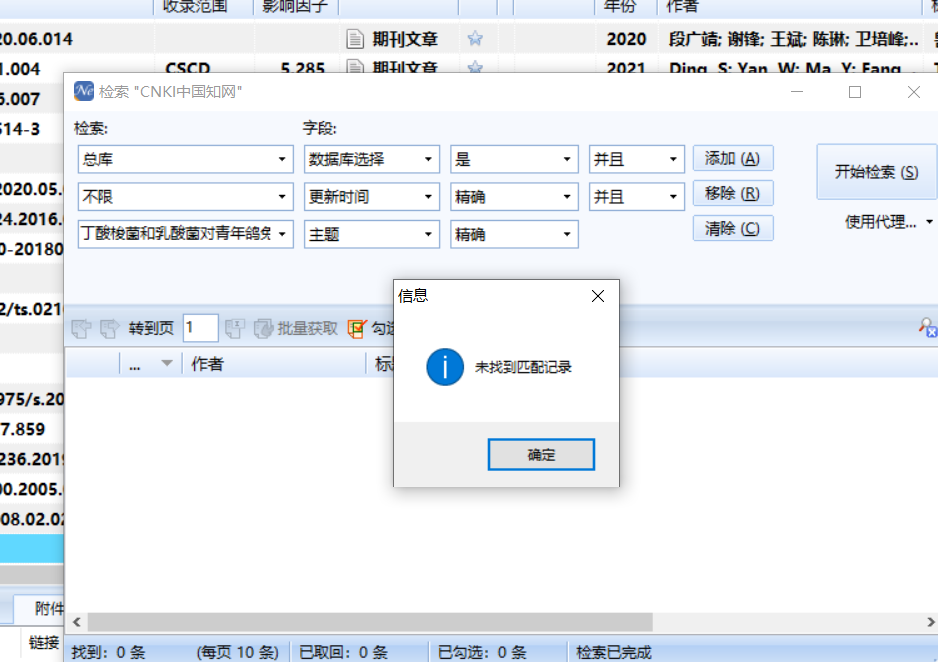The image size is (938, 662).
Task: Click the 确定 button
Action: pos(541,454)
